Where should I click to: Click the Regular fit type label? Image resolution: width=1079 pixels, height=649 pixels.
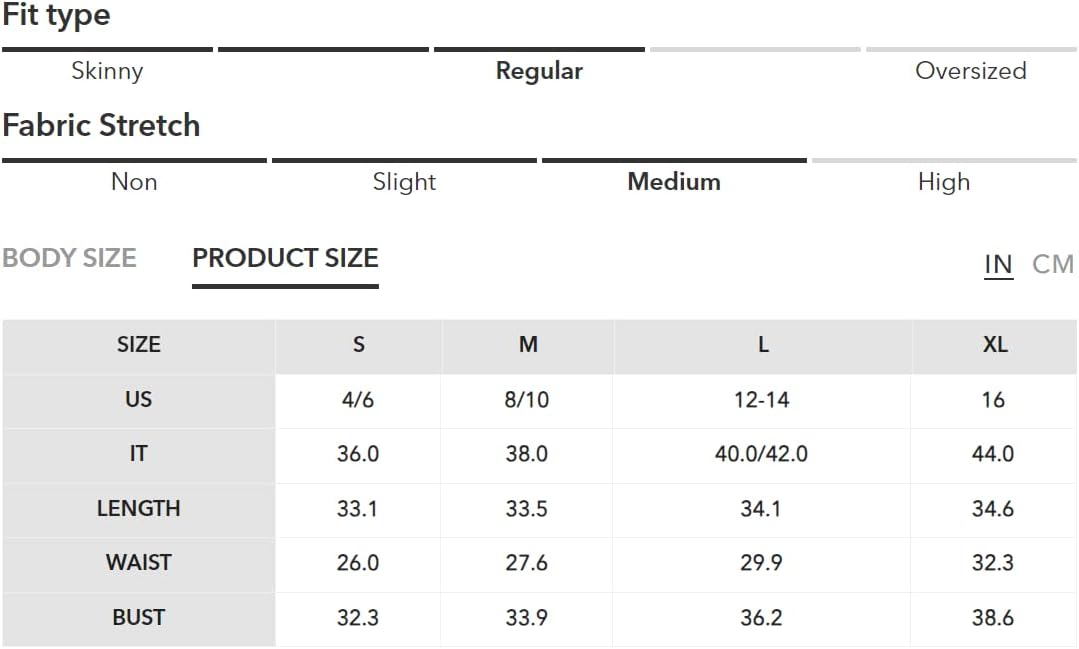[540, 71]
